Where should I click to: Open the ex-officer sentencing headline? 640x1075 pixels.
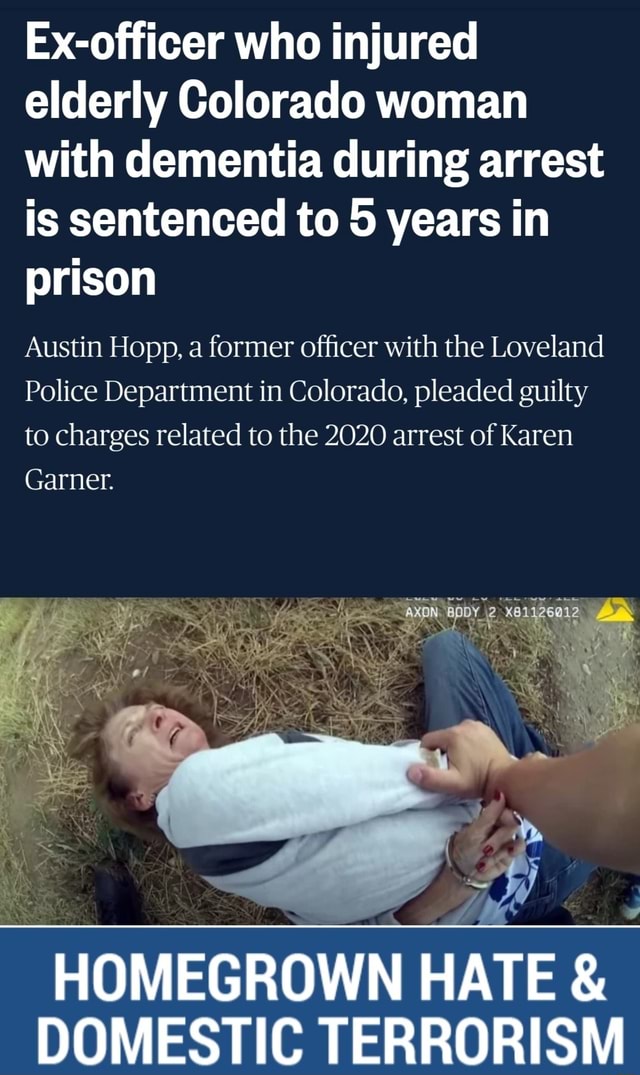coord(315,160)
